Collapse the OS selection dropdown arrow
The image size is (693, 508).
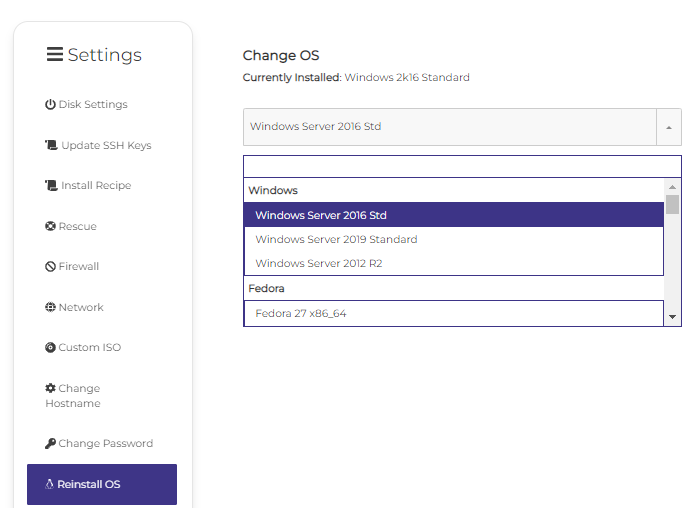click(x=669, y=127)
